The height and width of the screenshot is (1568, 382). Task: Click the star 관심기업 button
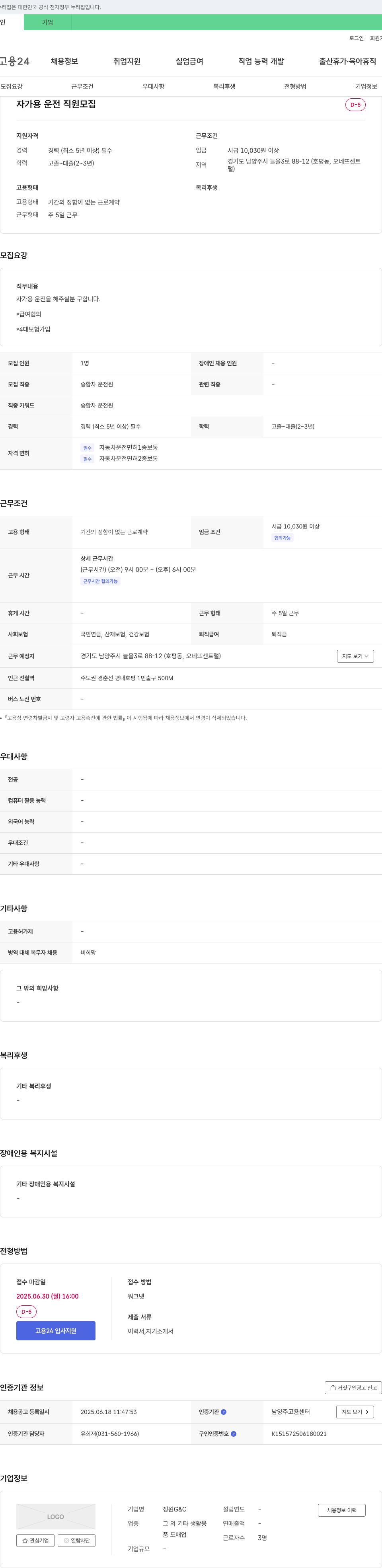click(x=35, y=1540)
